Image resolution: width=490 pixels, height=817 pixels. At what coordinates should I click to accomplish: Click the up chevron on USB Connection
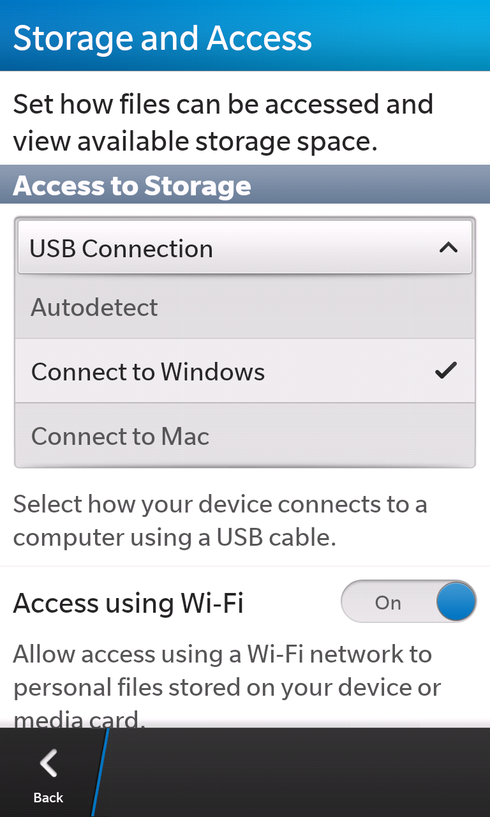tap(448, 247)
